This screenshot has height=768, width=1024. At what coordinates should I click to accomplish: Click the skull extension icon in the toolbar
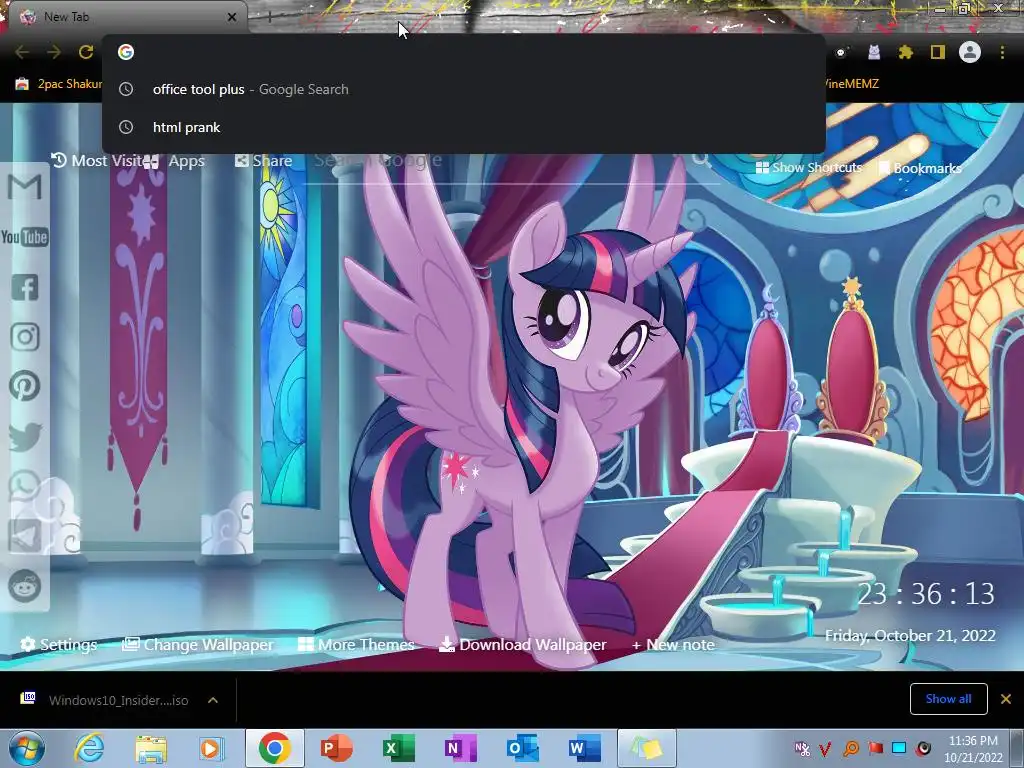click(x=841, y=52)
